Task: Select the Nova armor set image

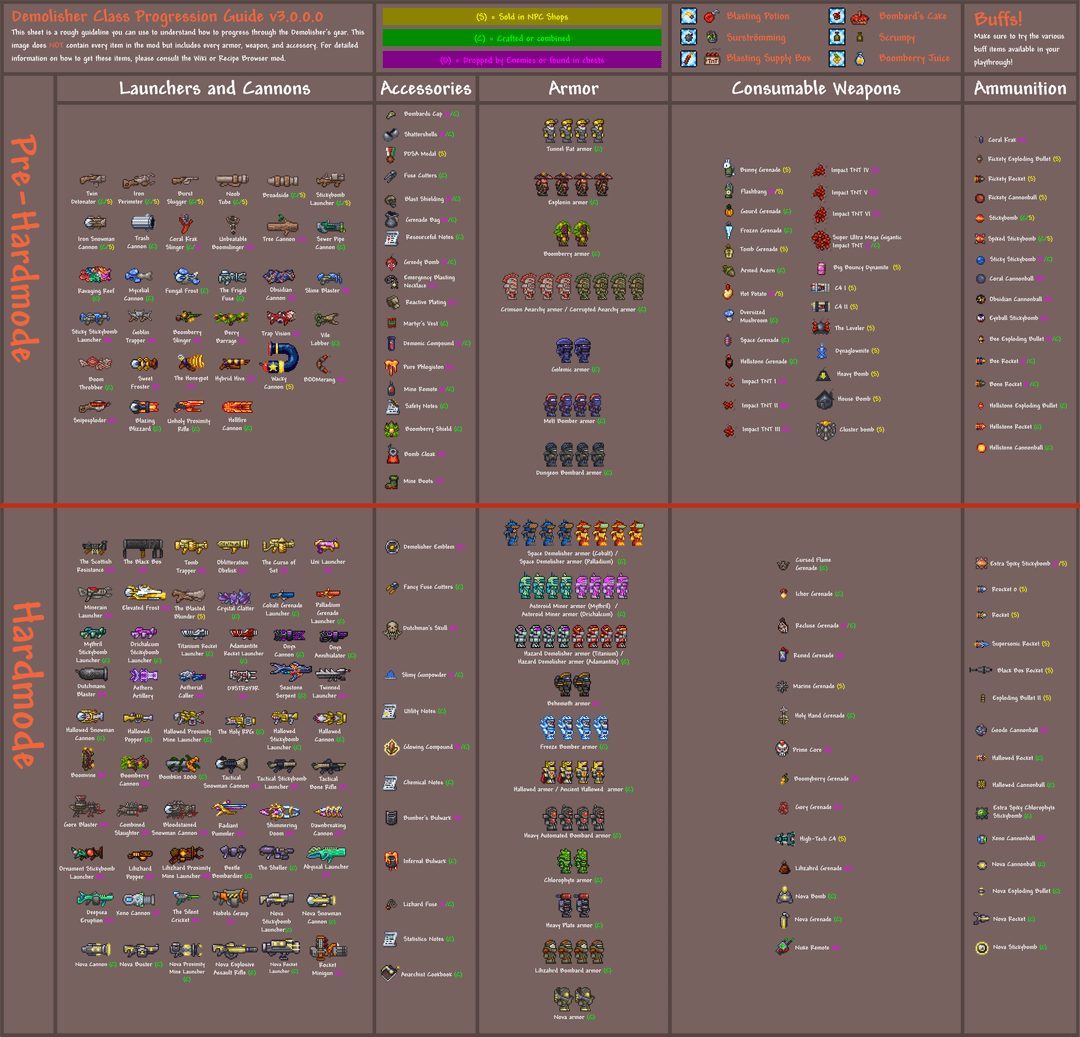Action: click(573, 999)
